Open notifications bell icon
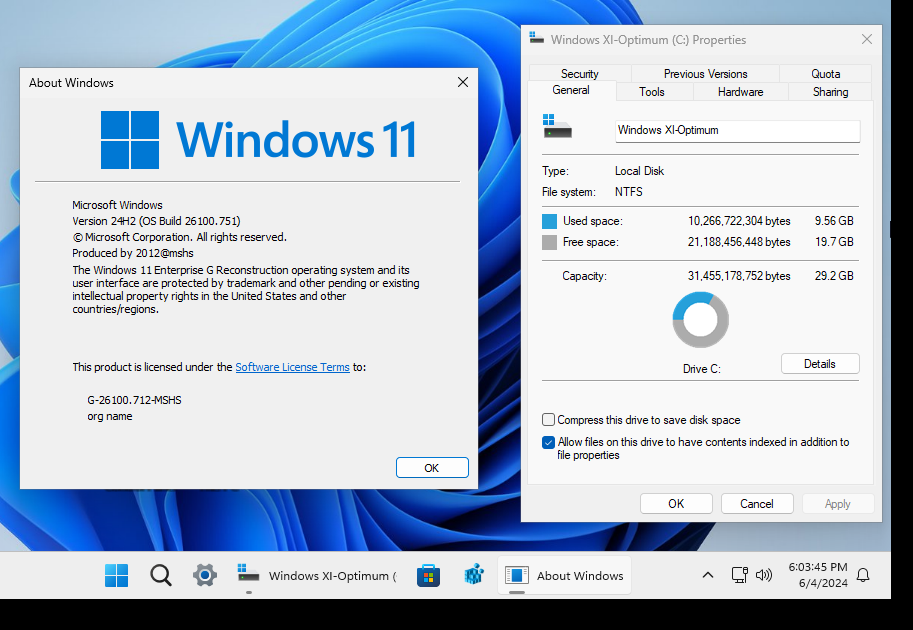 coord(863,575)
